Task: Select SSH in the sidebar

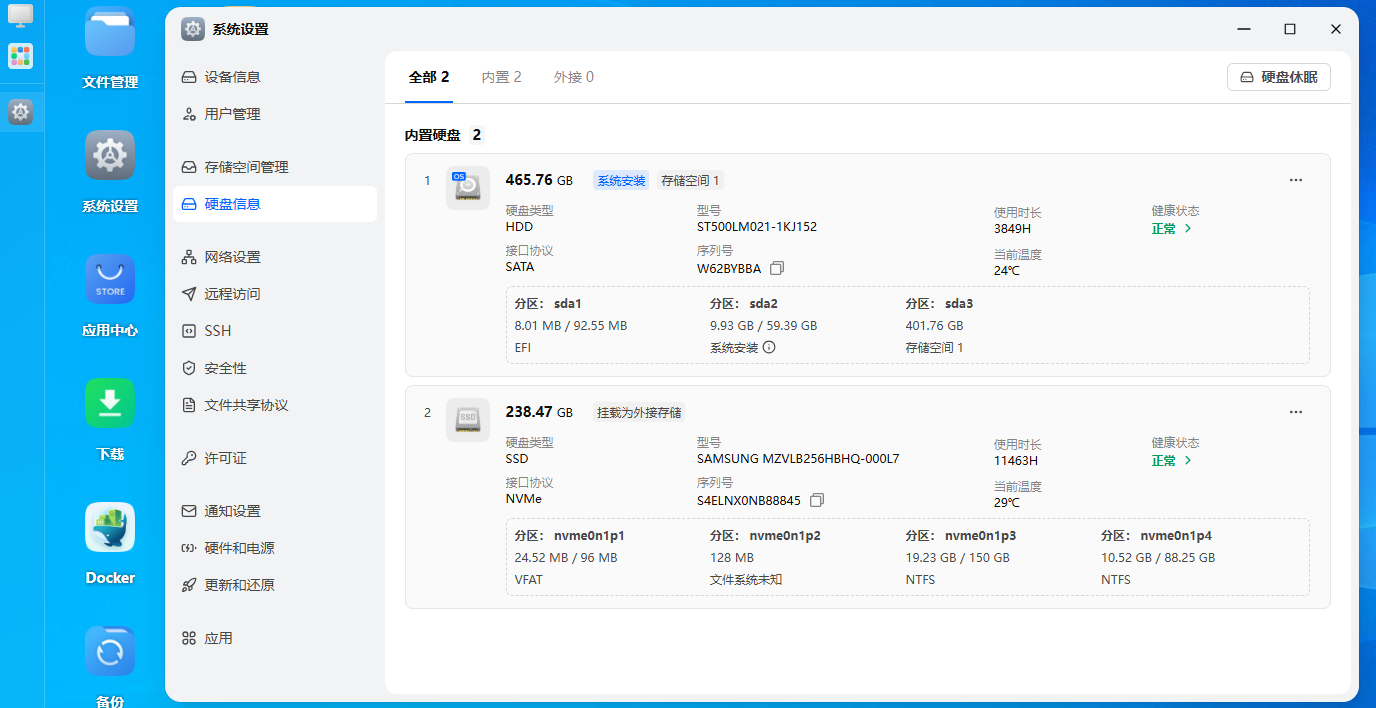Action: click(x=217, y=331)
